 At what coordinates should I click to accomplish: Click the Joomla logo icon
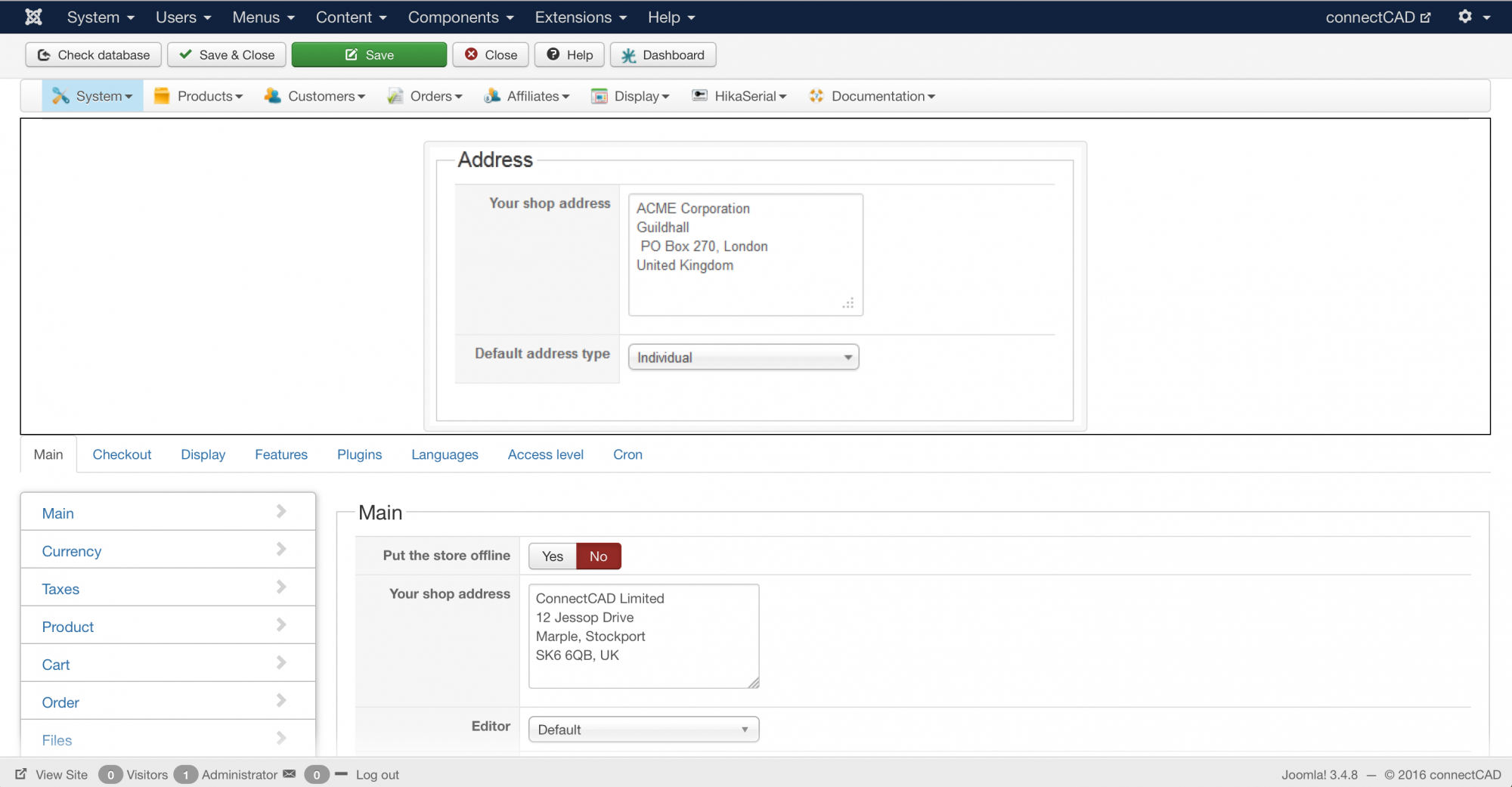[33, 17]
